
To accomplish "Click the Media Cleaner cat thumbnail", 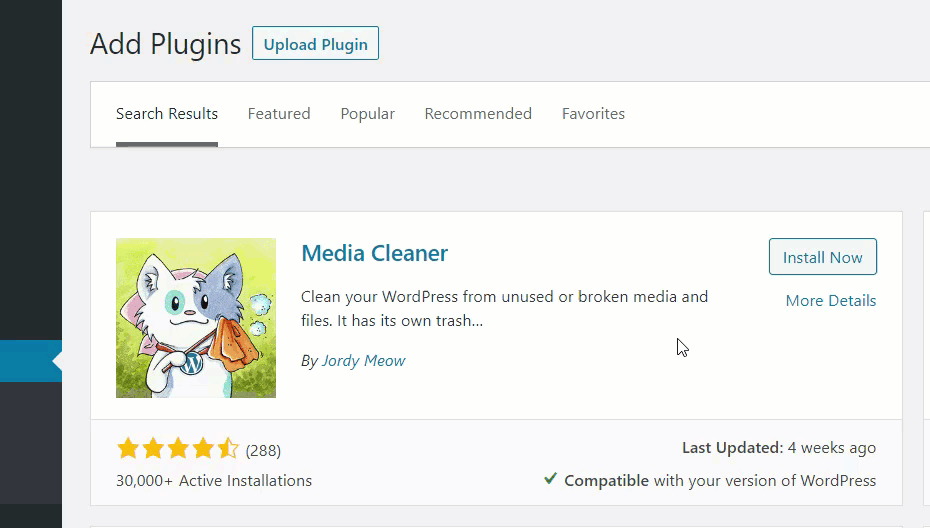I will 196,318.
